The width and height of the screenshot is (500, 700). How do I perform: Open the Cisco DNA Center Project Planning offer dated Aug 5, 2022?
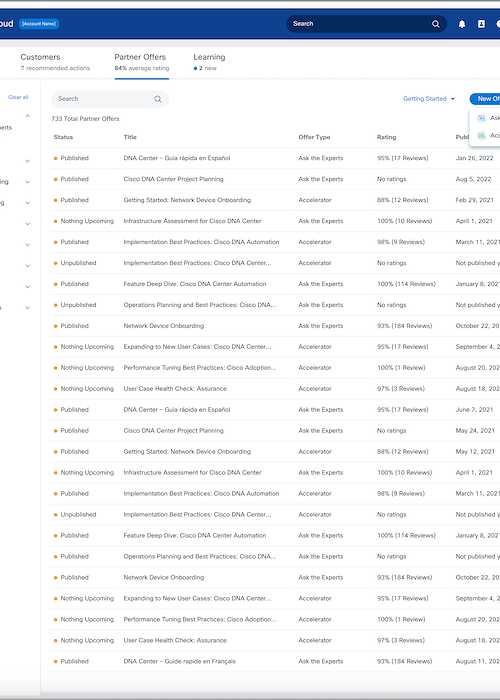(x=173, y=179)
